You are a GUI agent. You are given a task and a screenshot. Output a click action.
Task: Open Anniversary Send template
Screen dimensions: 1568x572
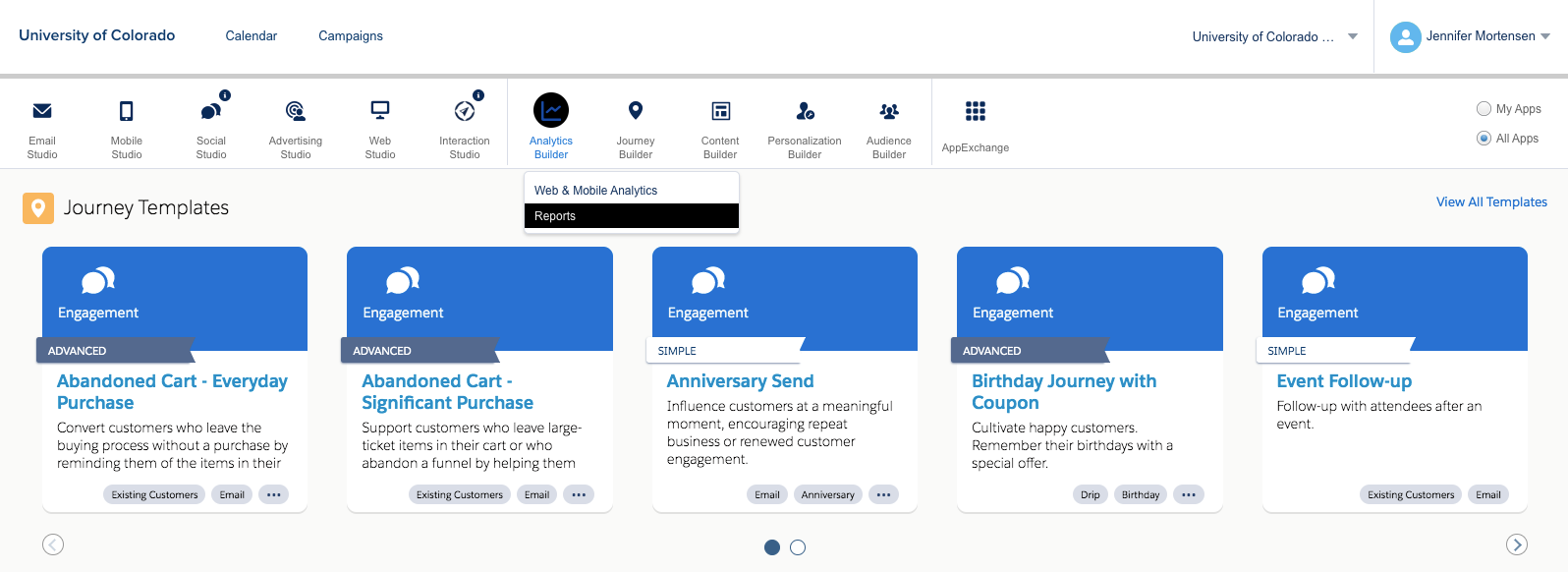point(740,381)
